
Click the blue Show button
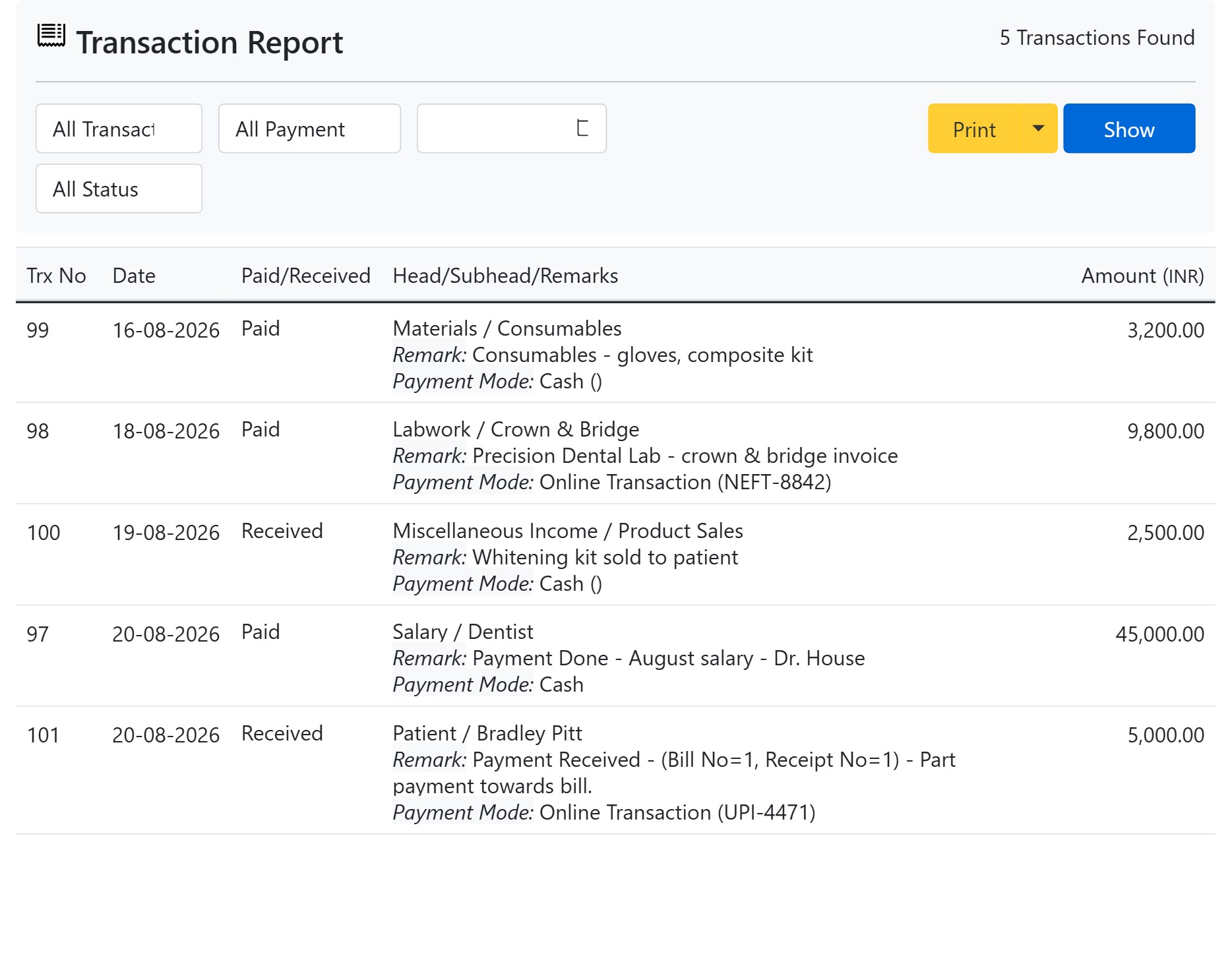[x=1129, y=129]
